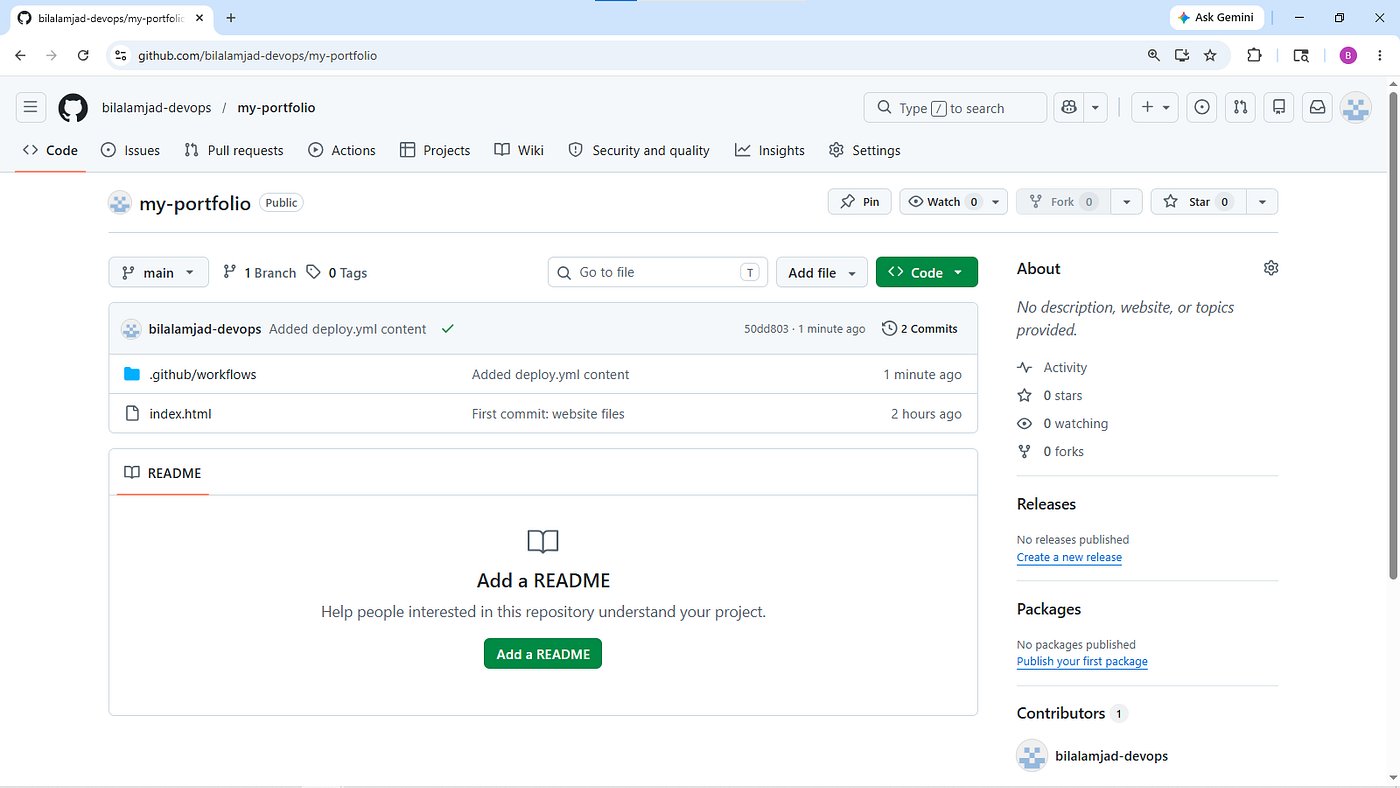
Task: Open the header pull requests icon
Action: (1240, 108)
